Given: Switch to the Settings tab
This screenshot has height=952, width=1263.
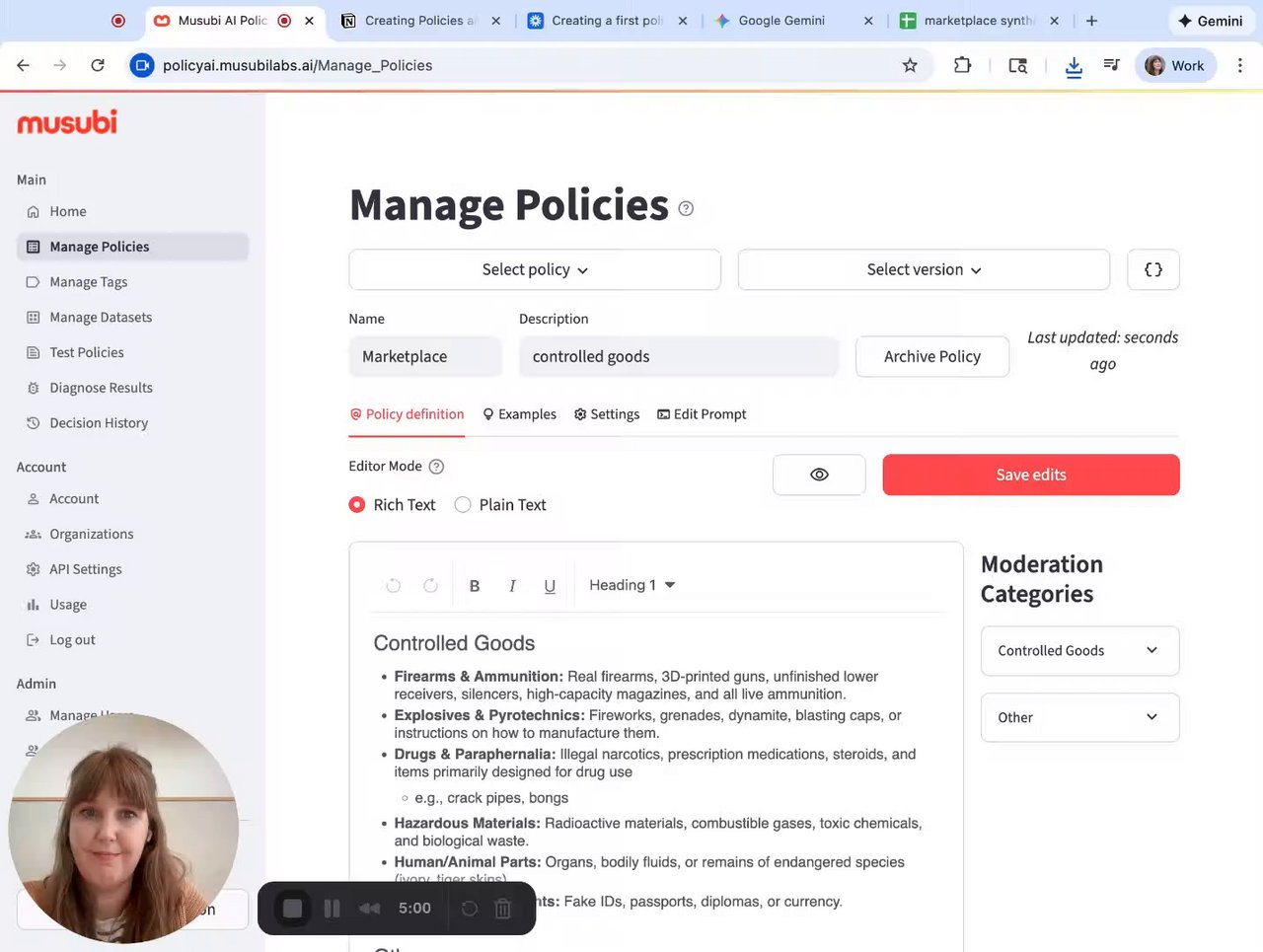Looking at the screenshot, I should (607, 414).
